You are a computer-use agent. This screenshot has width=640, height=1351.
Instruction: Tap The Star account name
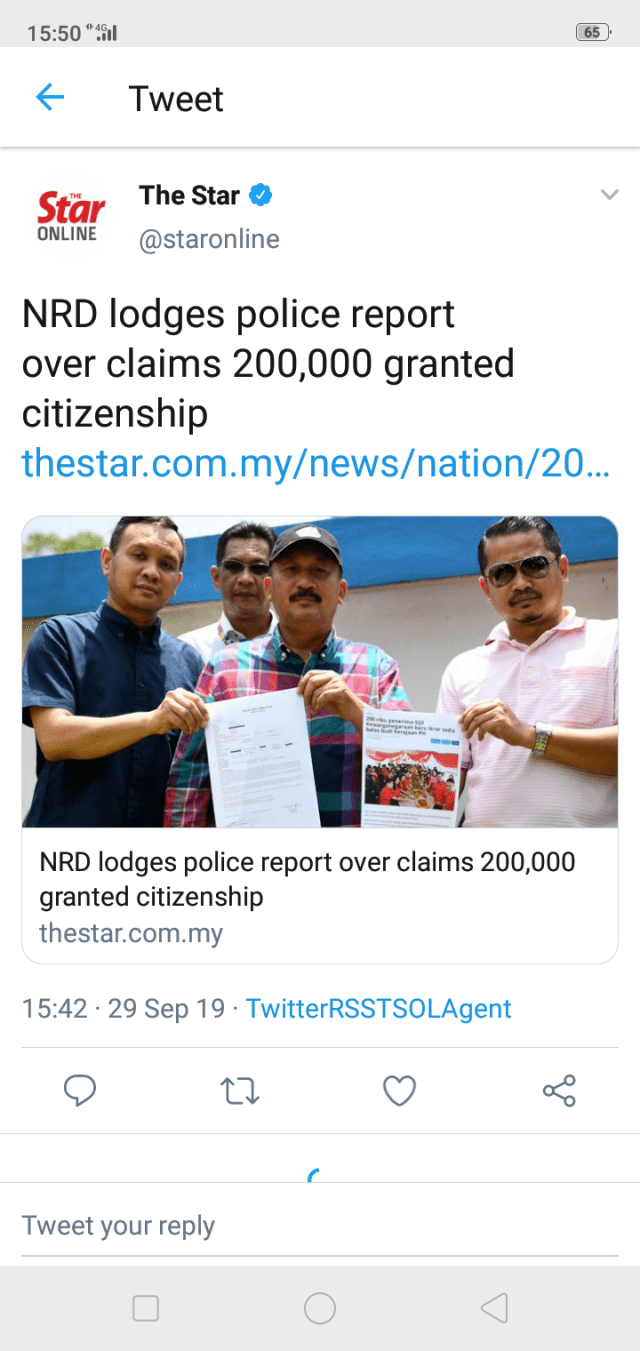[189, 195]
